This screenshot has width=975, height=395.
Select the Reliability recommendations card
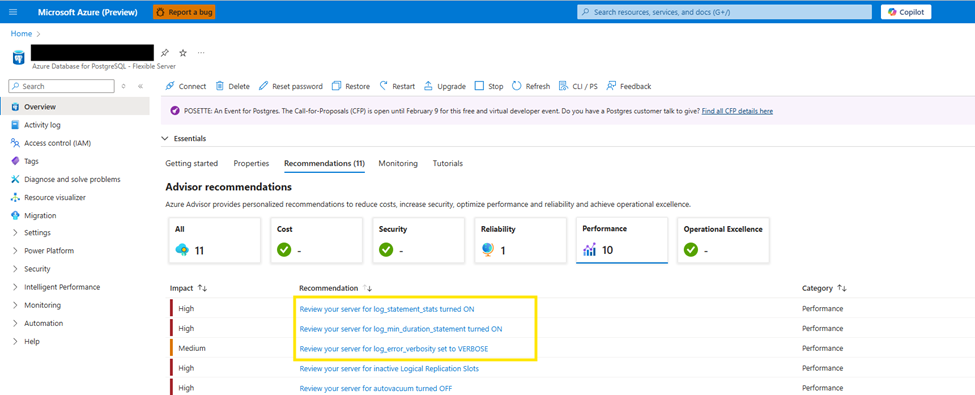tap(520, 240)
